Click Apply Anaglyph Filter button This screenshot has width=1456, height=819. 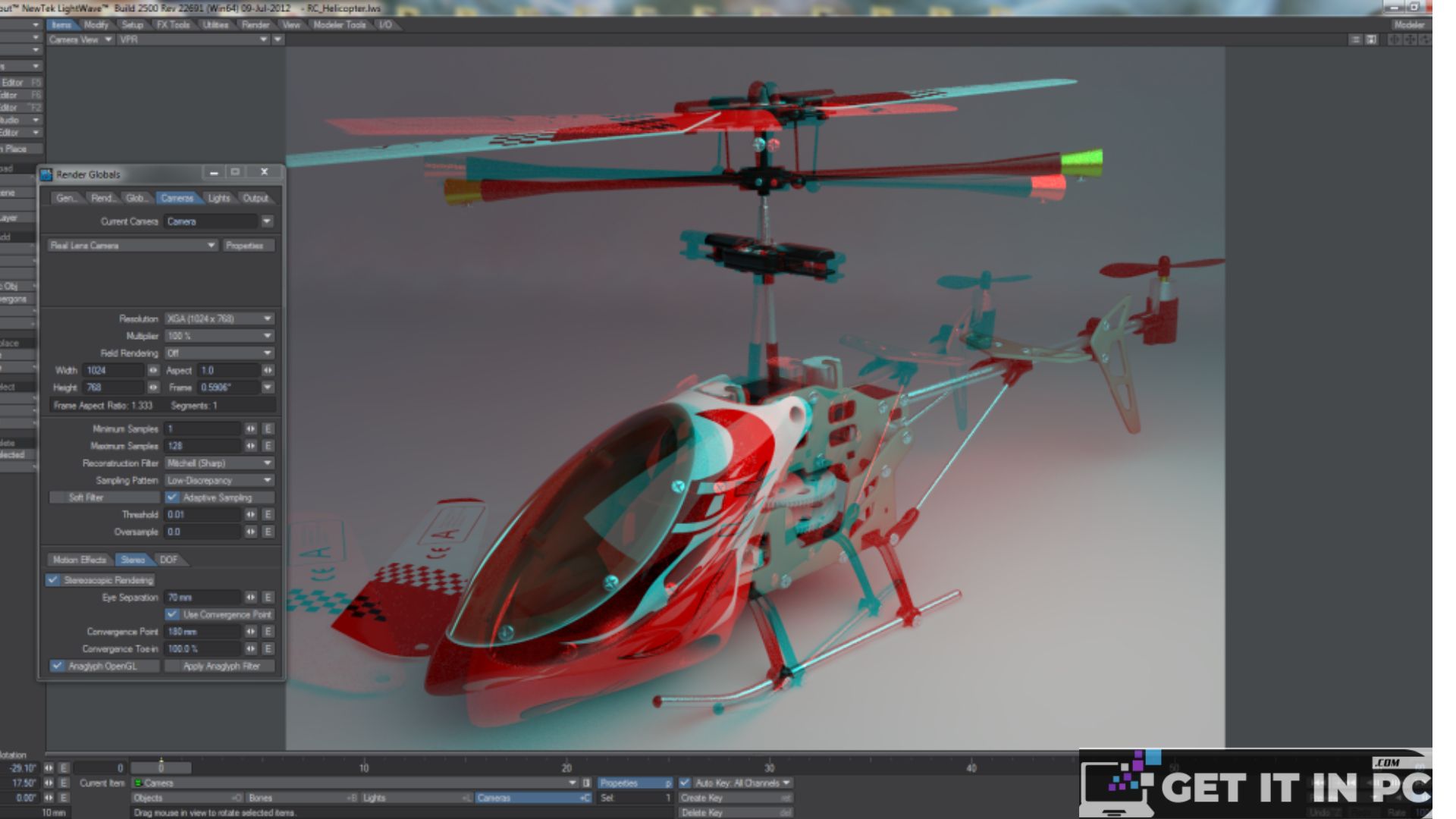[x=221, y=667]
